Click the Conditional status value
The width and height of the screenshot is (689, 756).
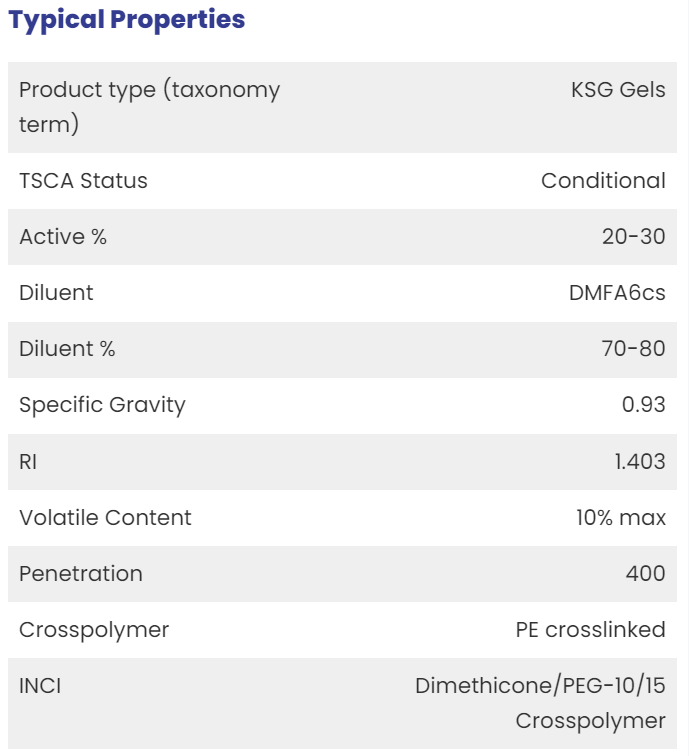[603, 181]
